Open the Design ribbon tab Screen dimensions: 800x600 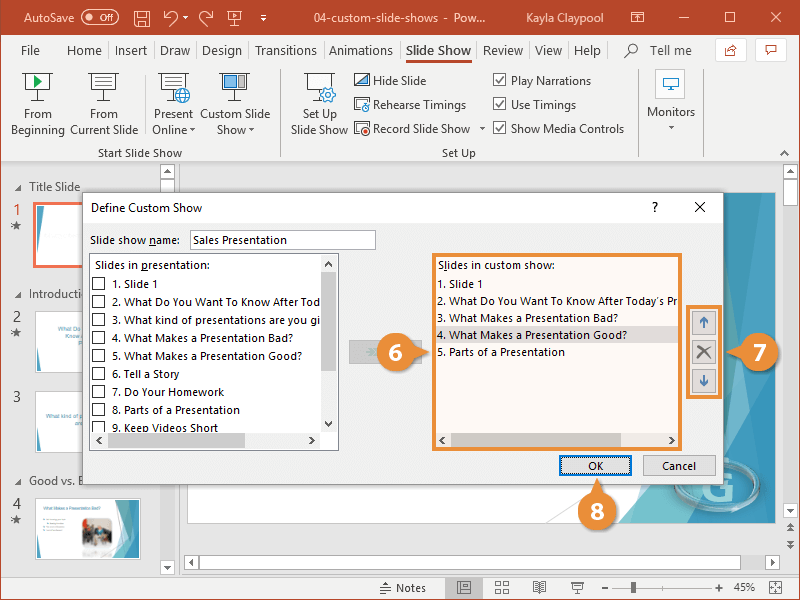tap(221, 51)
